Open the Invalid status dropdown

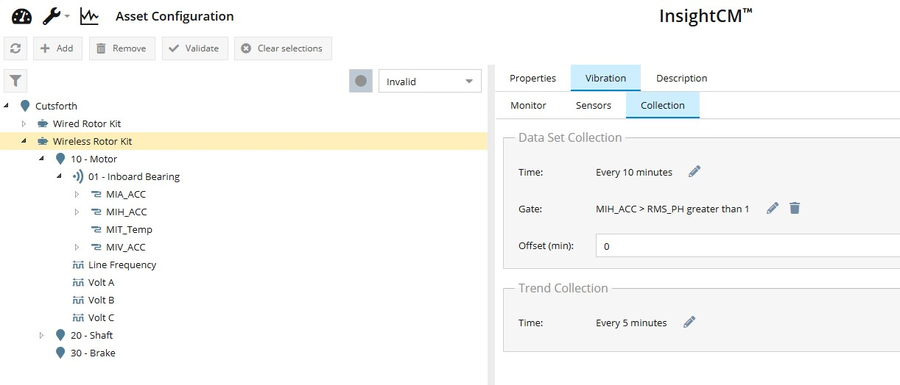(x=430, y=81)
